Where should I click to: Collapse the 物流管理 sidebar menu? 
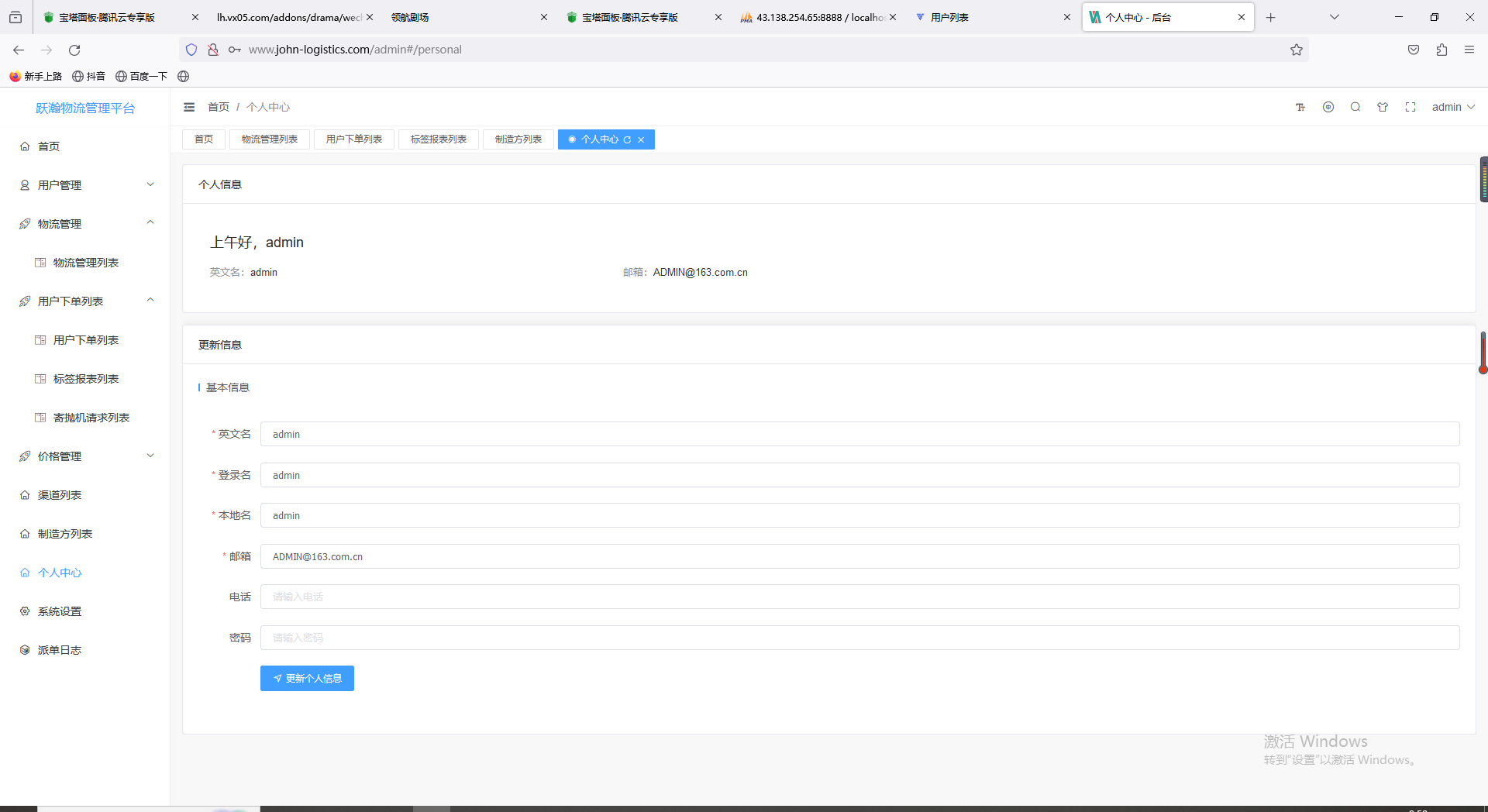click(86, 224)
